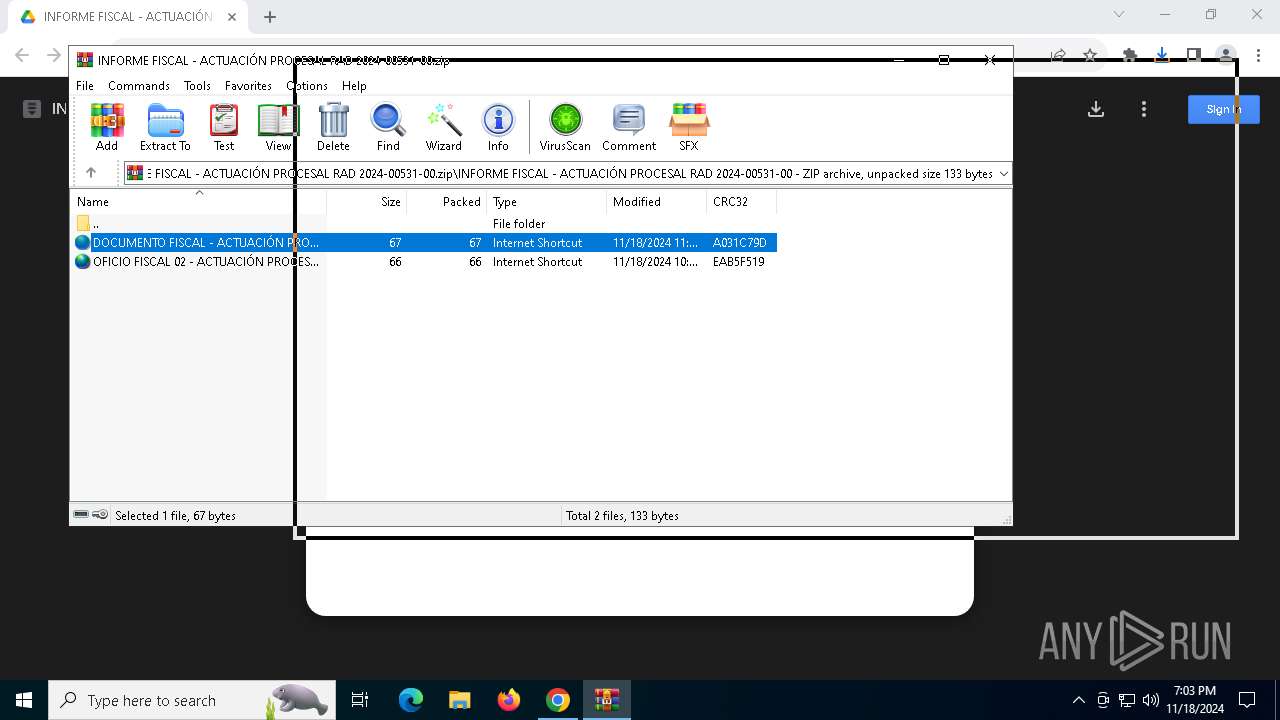
Task: Show archive Info
Action: (x=498, y=127)
